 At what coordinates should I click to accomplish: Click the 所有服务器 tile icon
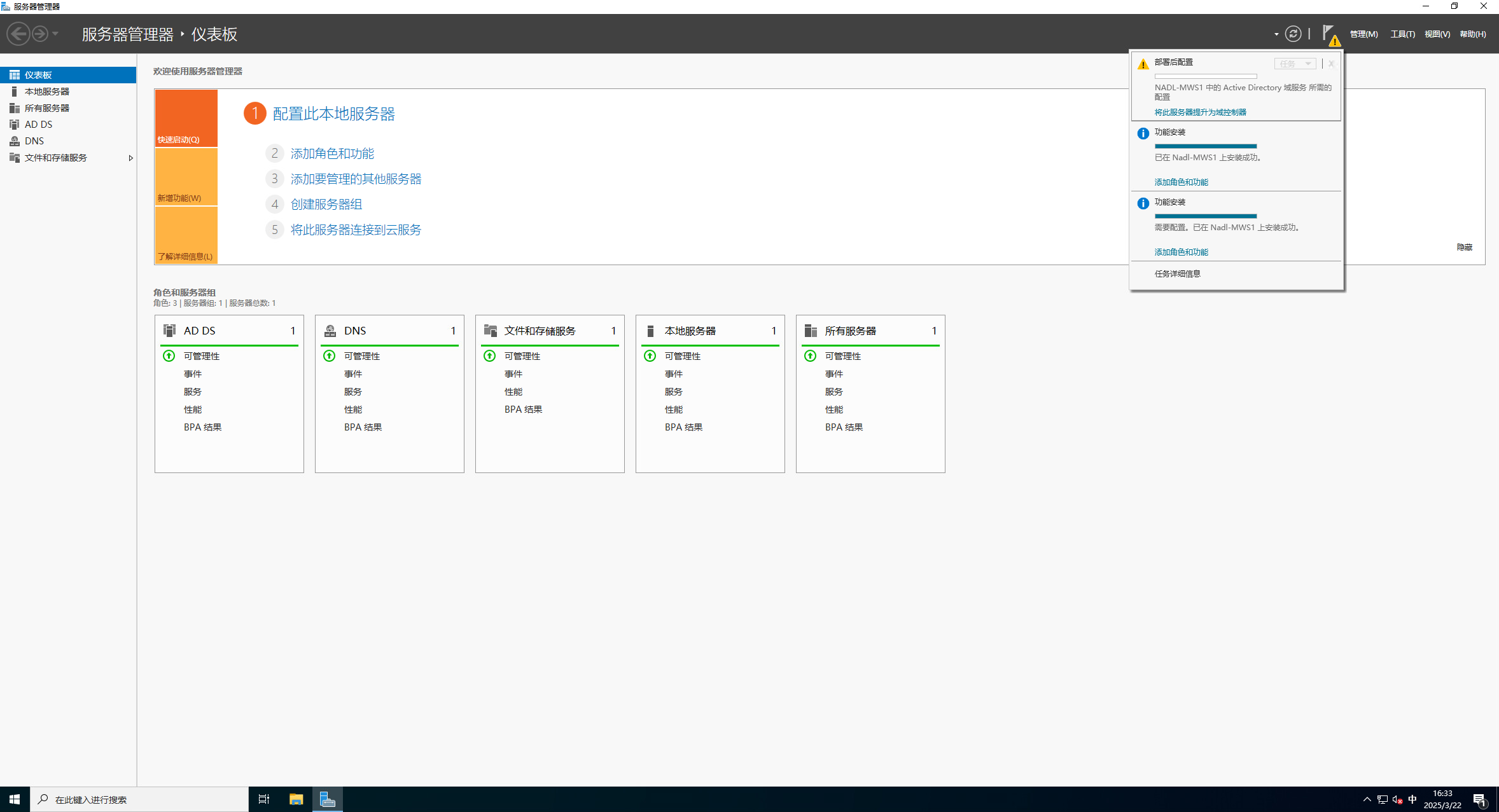(811, 331)
